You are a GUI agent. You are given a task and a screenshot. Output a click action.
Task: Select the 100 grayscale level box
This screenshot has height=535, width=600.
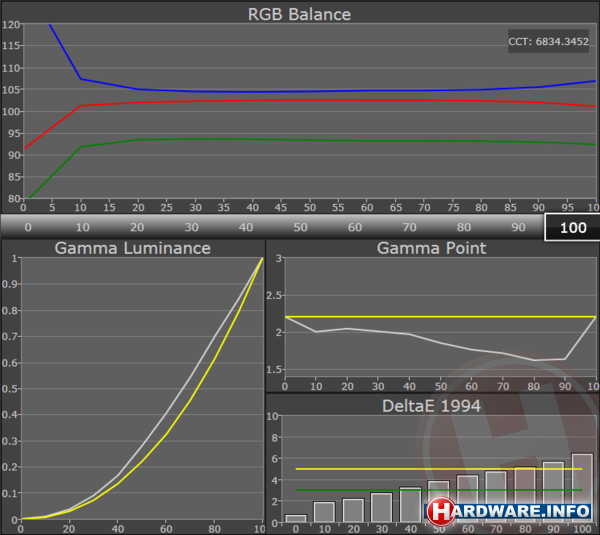[x=571, y=227]
